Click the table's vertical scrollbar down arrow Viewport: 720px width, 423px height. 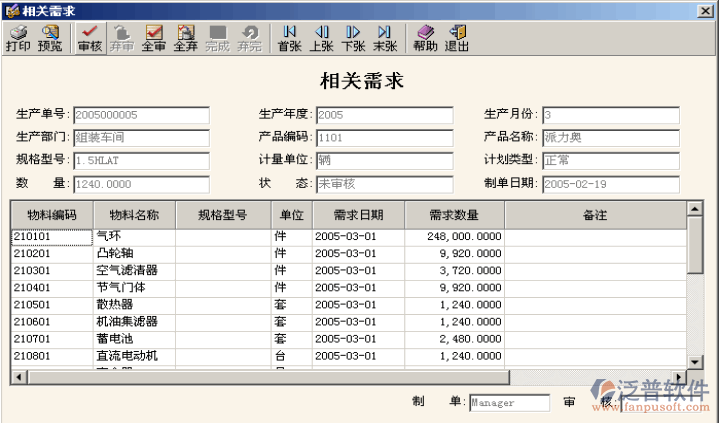pos(694,361)
